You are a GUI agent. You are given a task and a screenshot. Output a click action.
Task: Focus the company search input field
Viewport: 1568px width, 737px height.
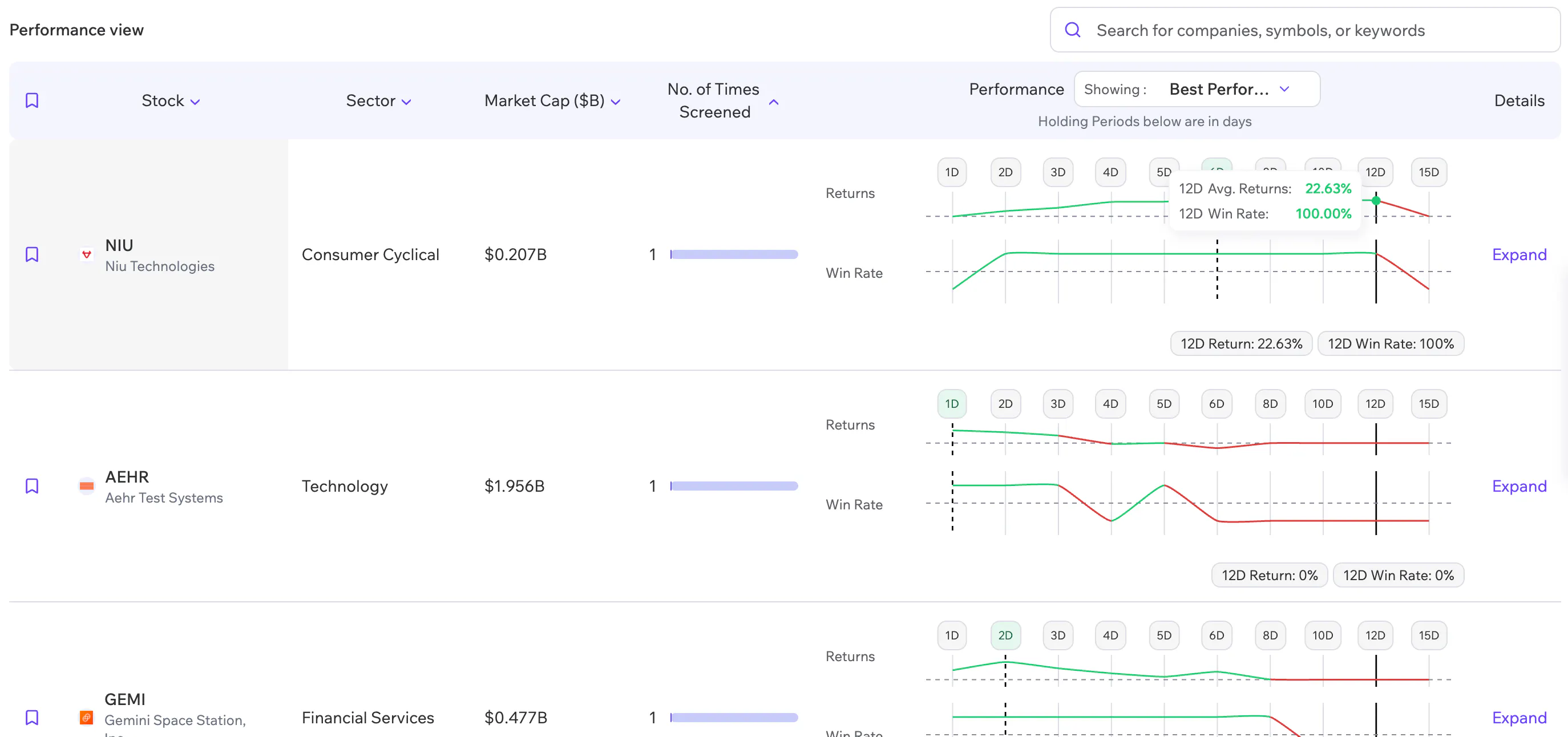point(1304,30)
